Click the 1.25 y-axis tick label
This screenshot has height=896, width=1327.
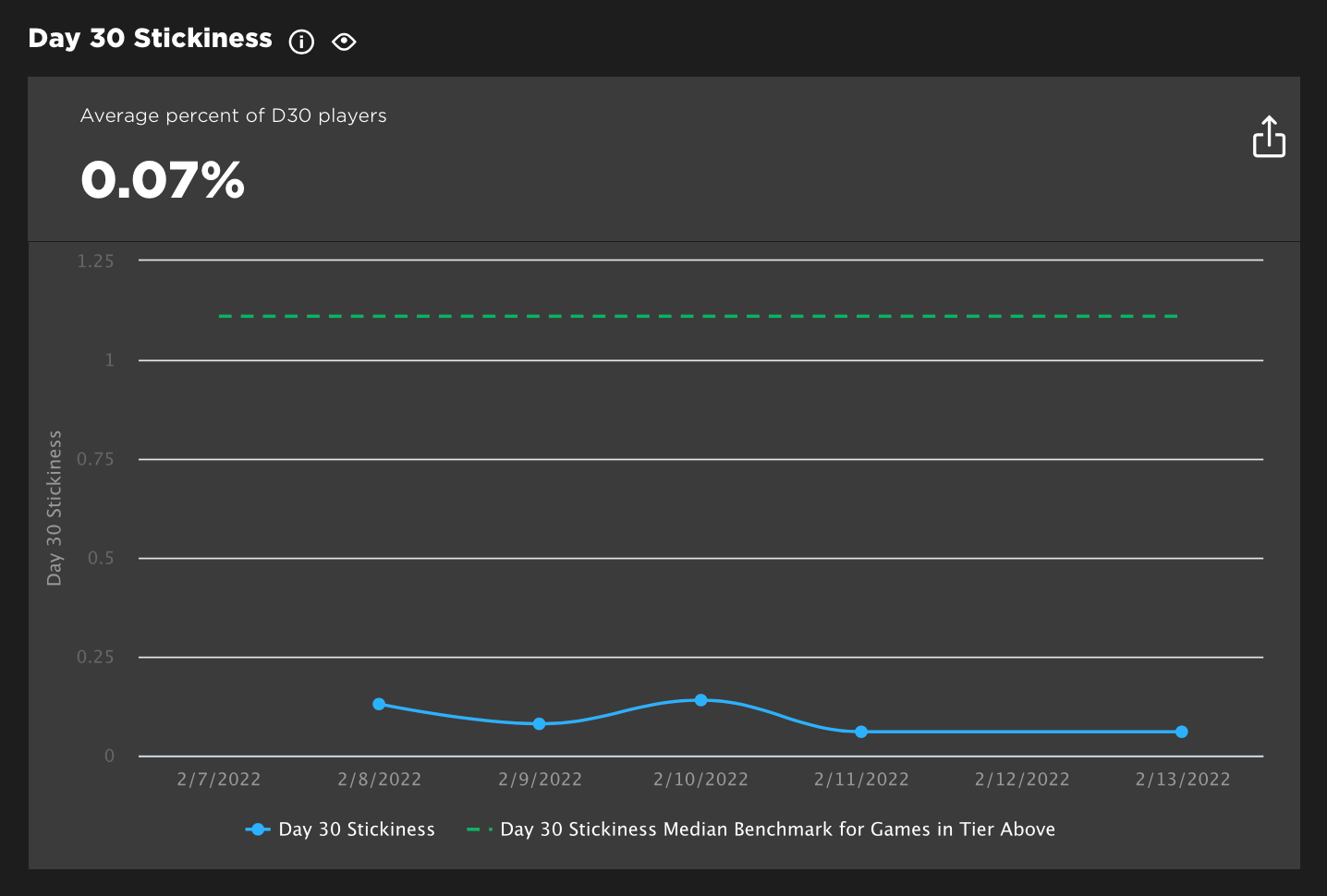[x=96, y=261]
